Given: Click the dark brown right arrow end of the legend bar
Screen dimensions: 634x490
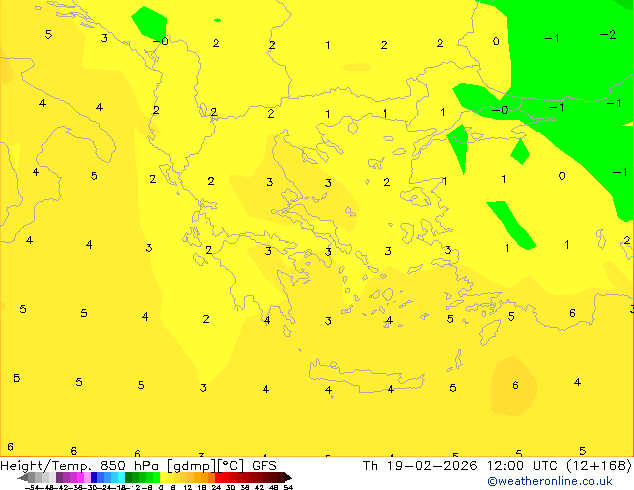Looking at the screenshot, I should pos(287,478).
